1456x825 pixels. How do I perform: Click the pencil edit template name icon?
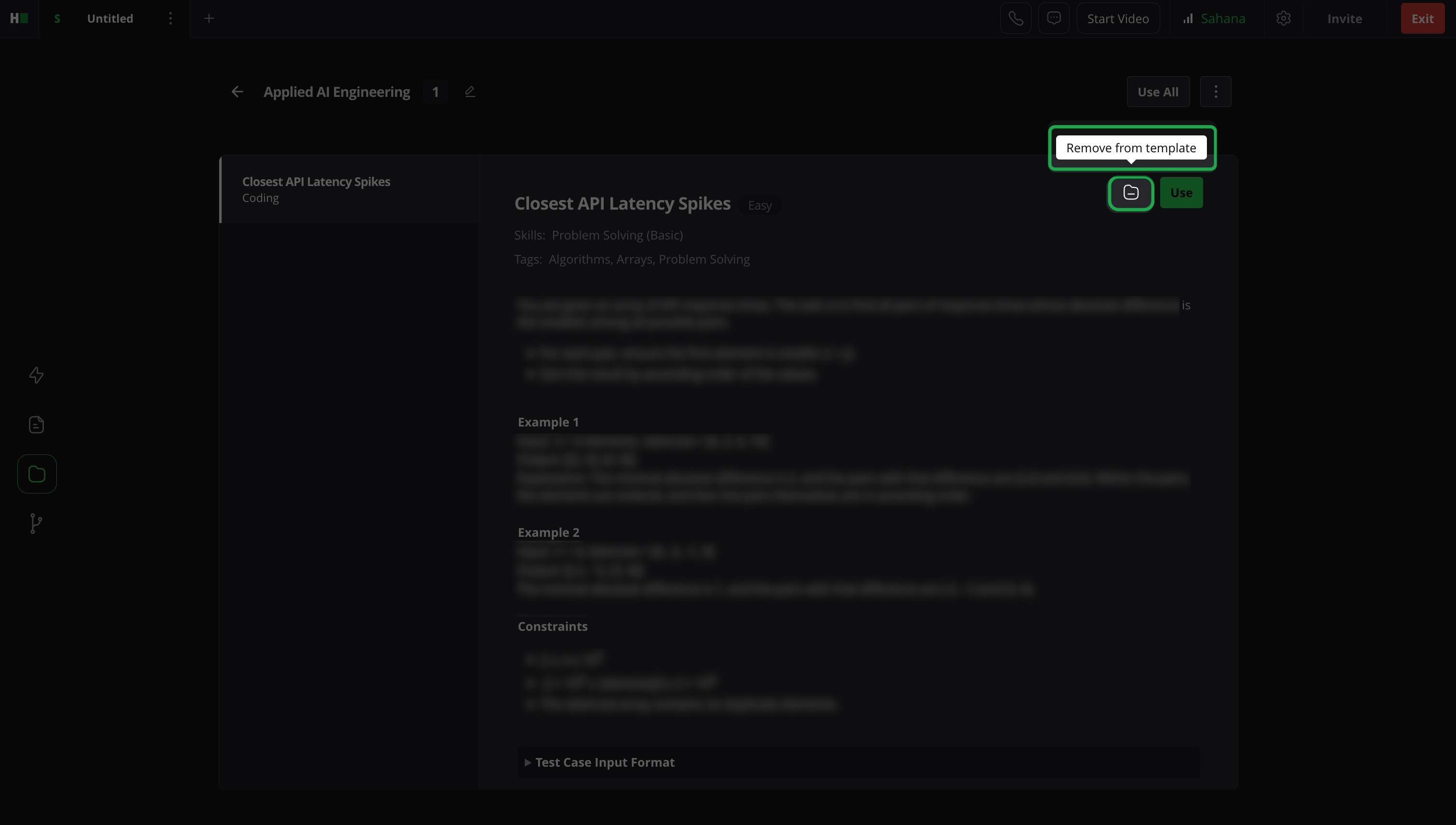(470, 91)
